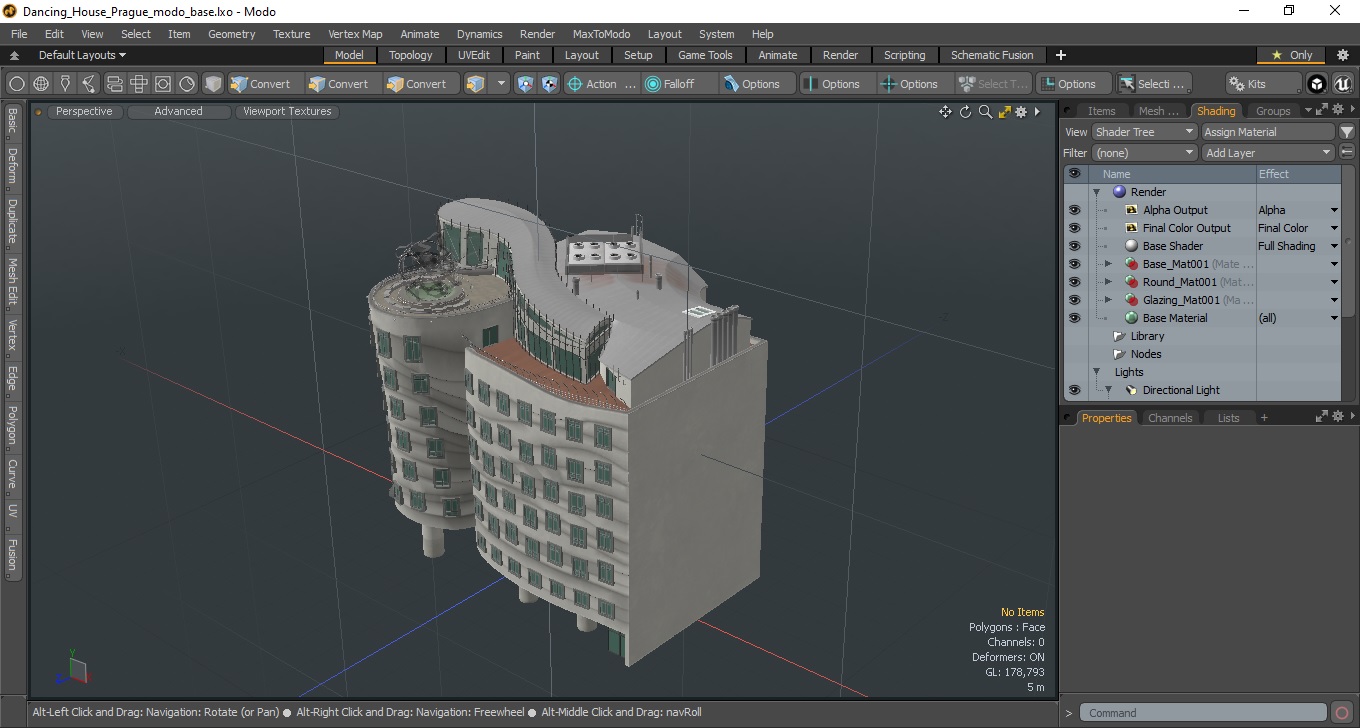The width and height of the screenshot is (1360, 728).
Task: Switch to the UVEdit tab
Action: (474, 55)
